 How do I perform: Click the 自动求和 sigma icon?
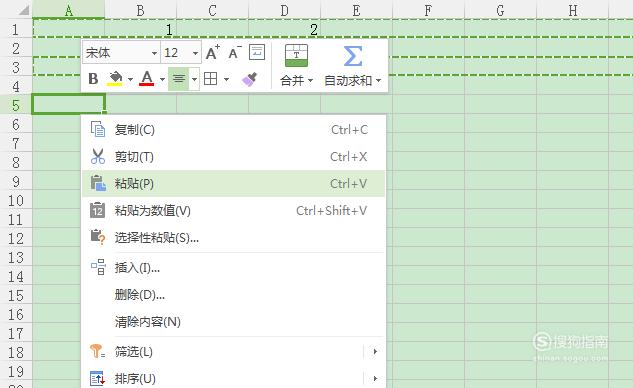pos(352,56)
